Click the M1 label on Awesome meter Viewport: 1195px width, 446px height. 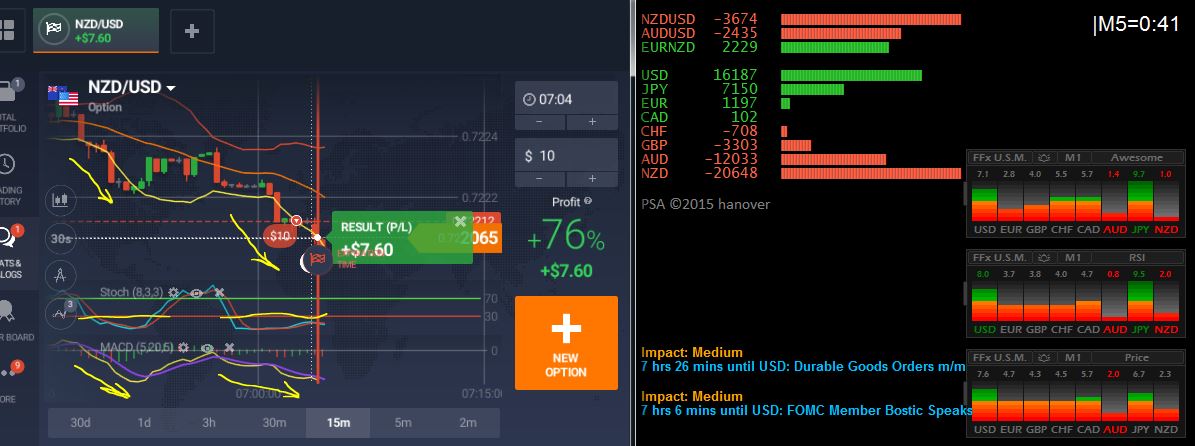click(x=1072, y=158)
